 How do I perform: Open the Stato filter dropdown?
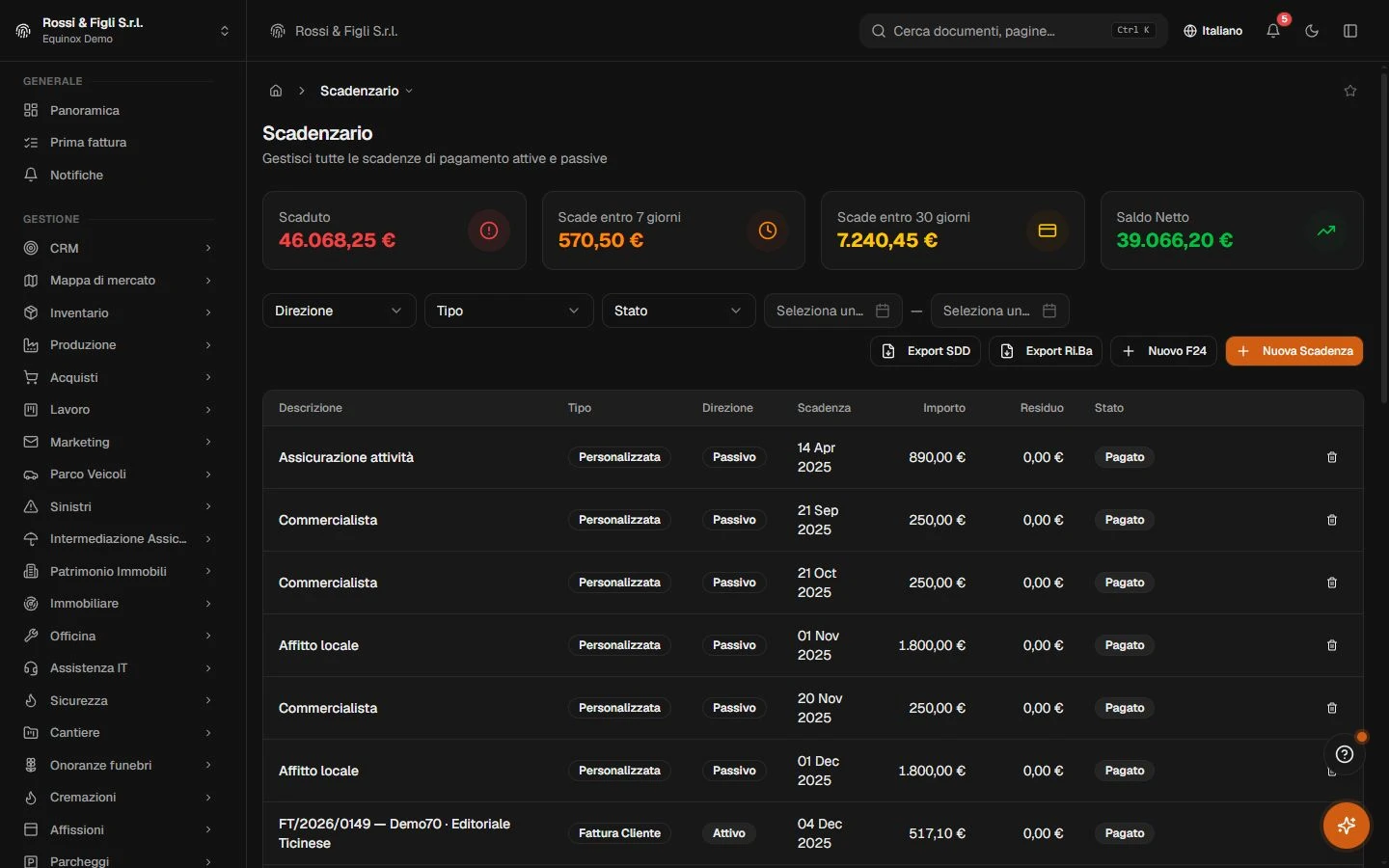(678, 311)
